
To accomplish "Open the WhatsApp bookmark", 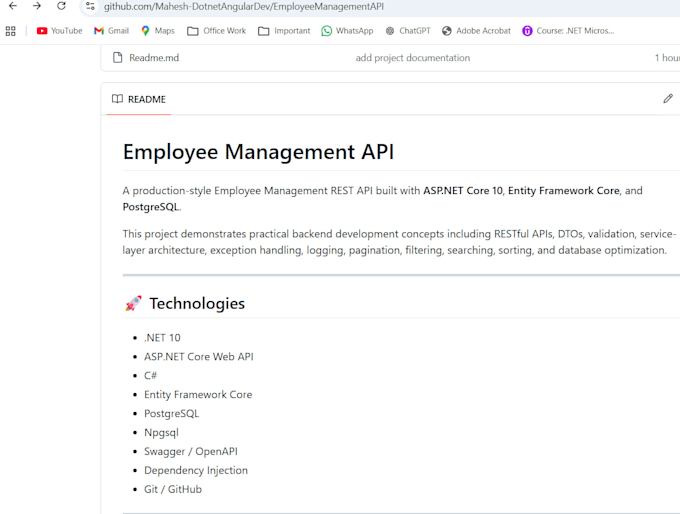I will coord(347,31).
